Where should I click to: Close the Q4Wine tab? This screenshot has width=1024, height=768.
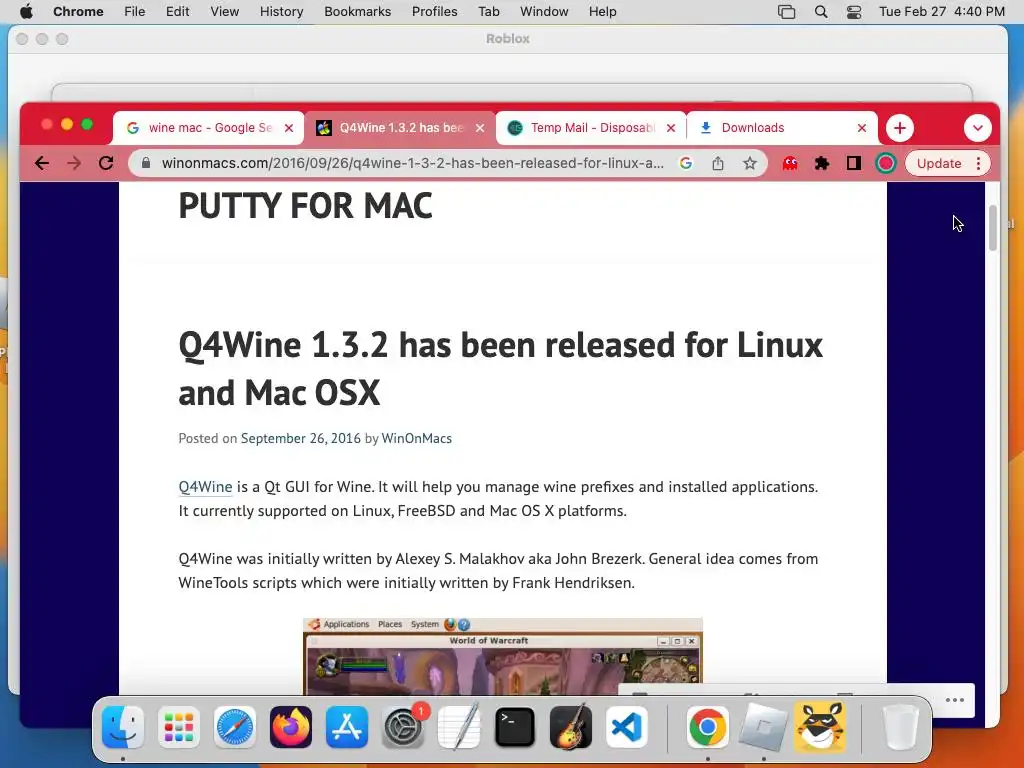480,128
